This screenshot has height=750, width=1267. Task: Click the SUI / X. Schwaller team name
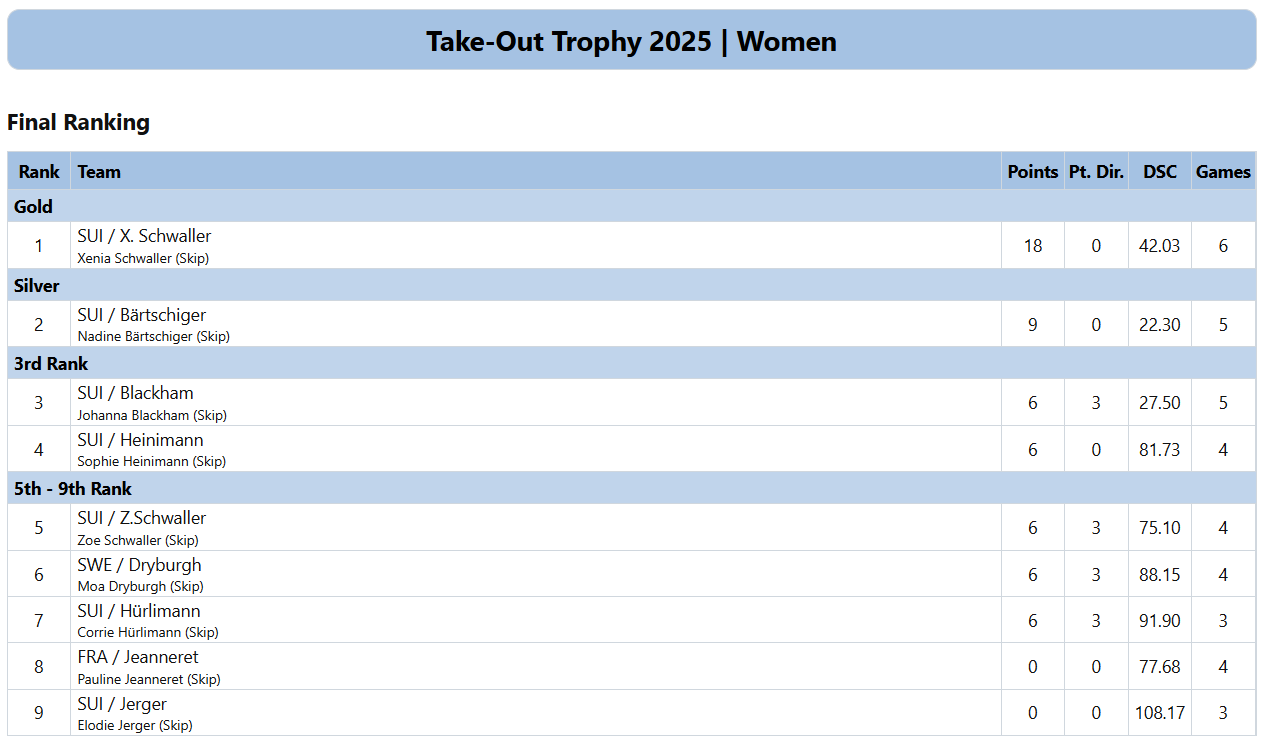tap(144, 236)
